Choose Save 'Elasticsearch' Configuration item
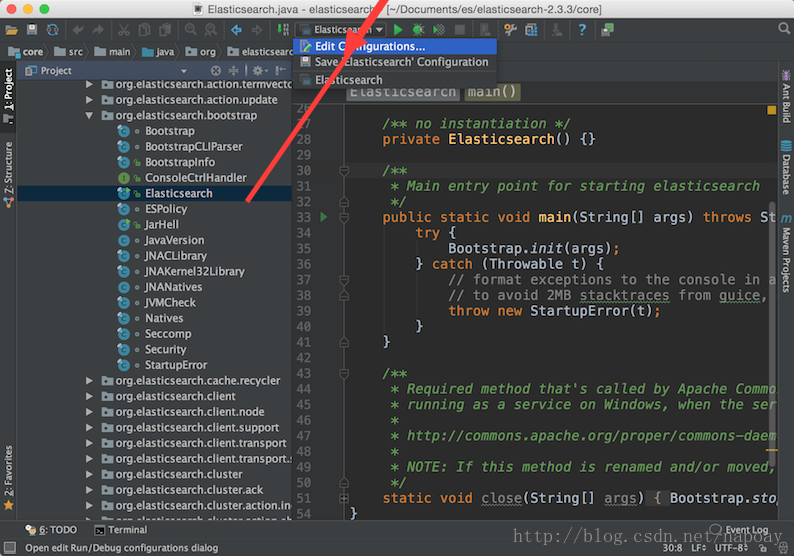The width and height of the screenshot is (794, 556). click(395, 62)
